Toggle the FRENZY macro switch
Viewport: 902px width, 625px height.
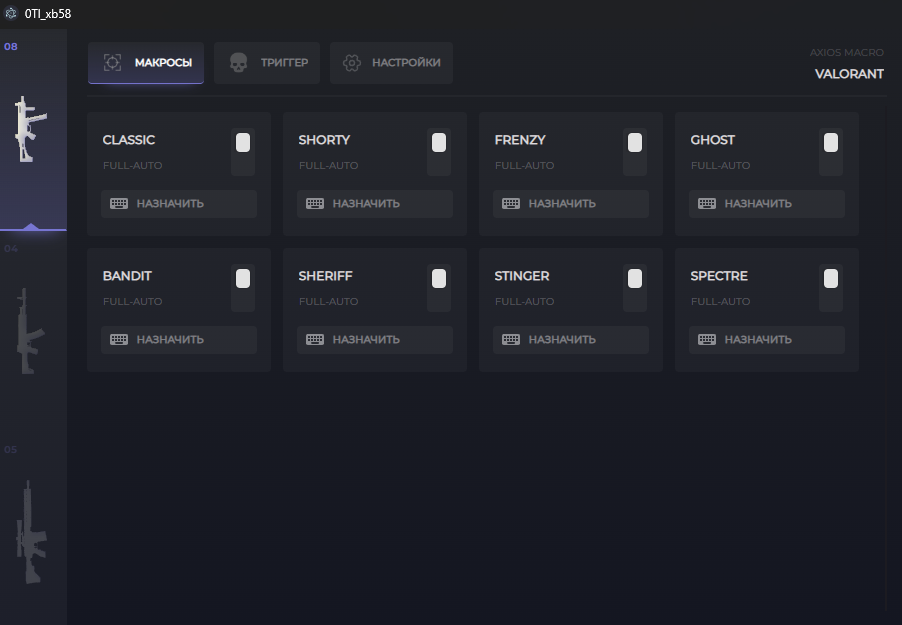coord(635,152)
